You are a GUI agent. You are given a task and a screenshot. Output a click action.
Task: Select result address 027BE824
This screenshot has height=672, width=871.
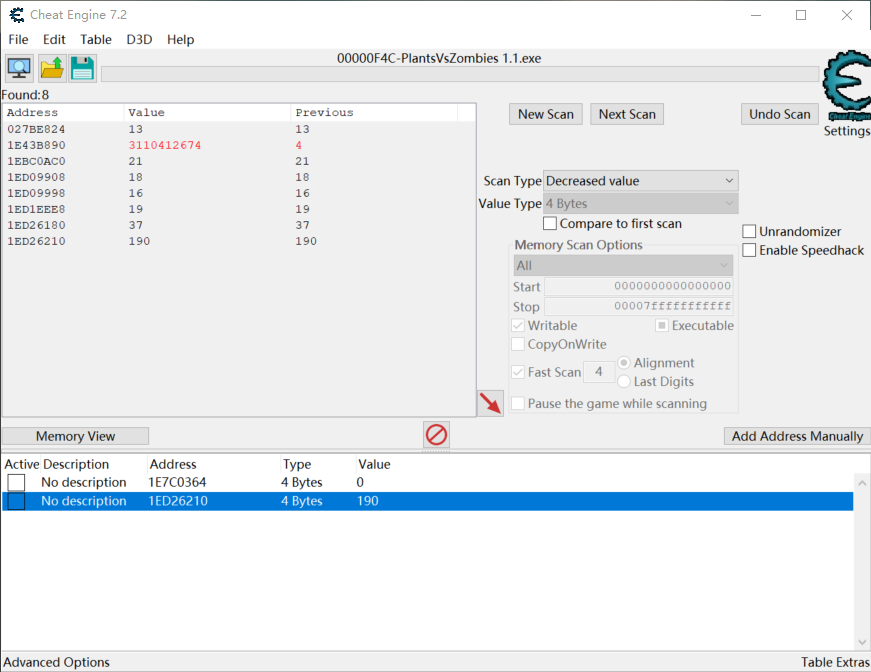coord(36,129)
